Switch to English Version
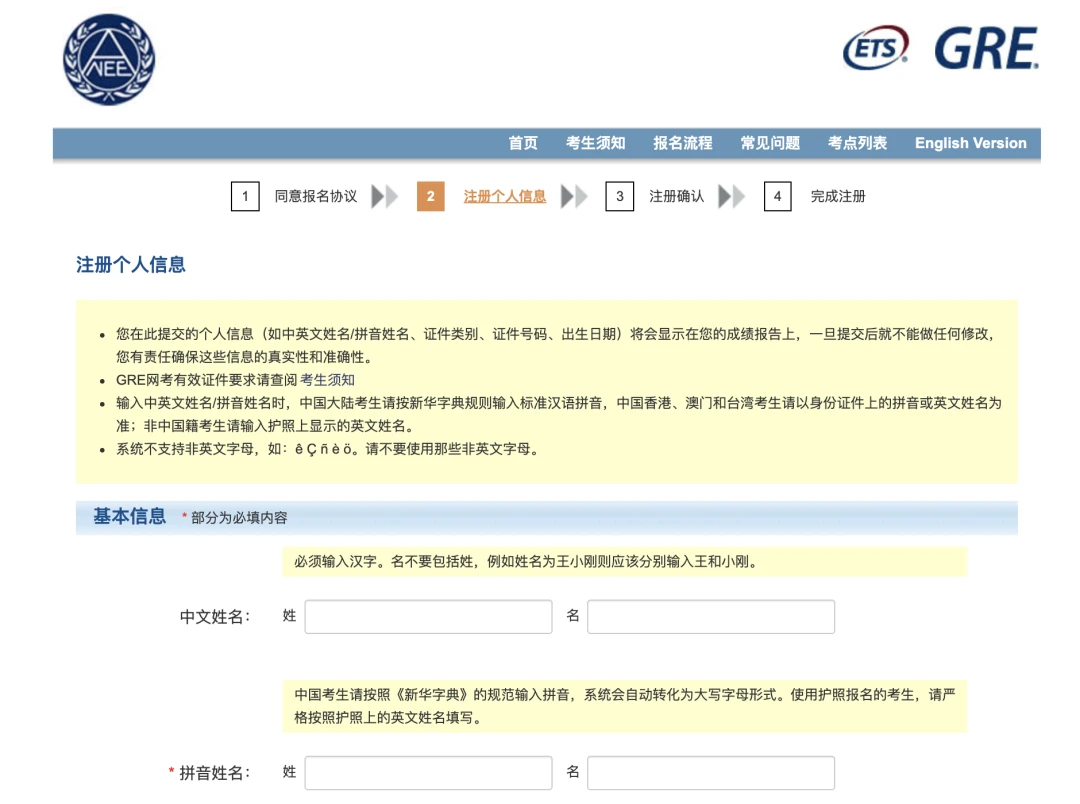Image resolution: width=1080 pixels, height=804 pixels. tap(970, 143)
